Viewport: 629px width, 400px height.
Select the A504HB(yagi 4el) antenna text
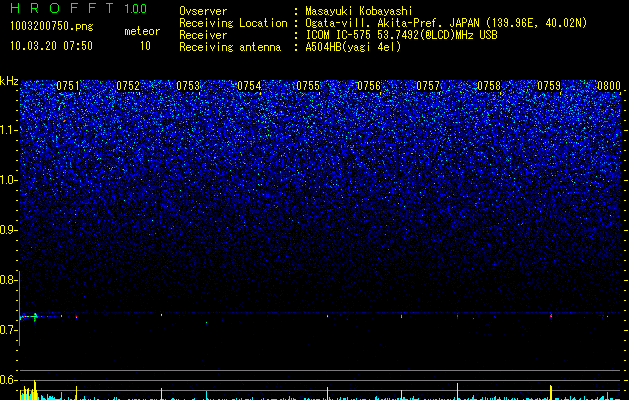coord(353,47)
